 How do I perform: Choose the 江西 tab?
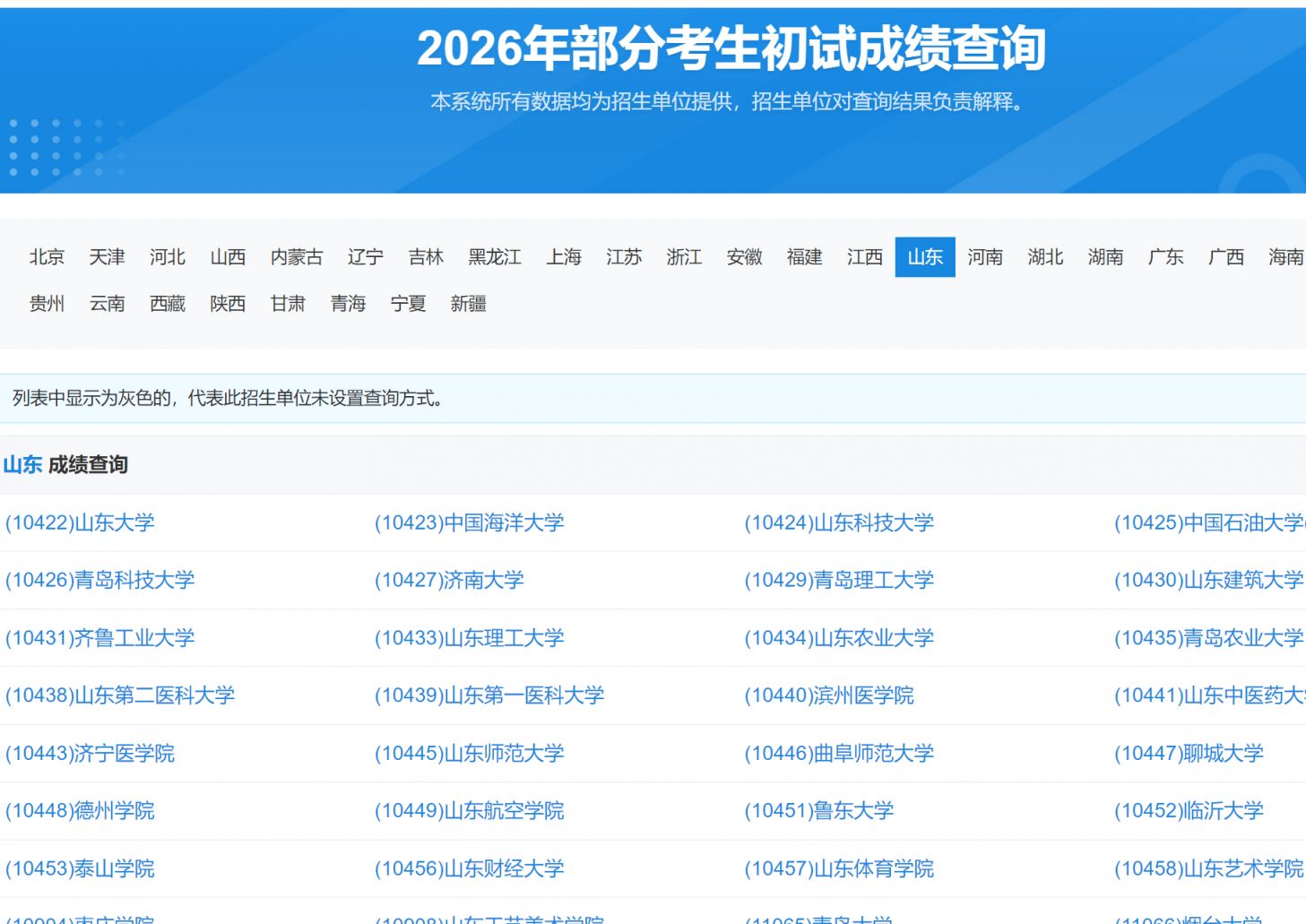point(865,257)
